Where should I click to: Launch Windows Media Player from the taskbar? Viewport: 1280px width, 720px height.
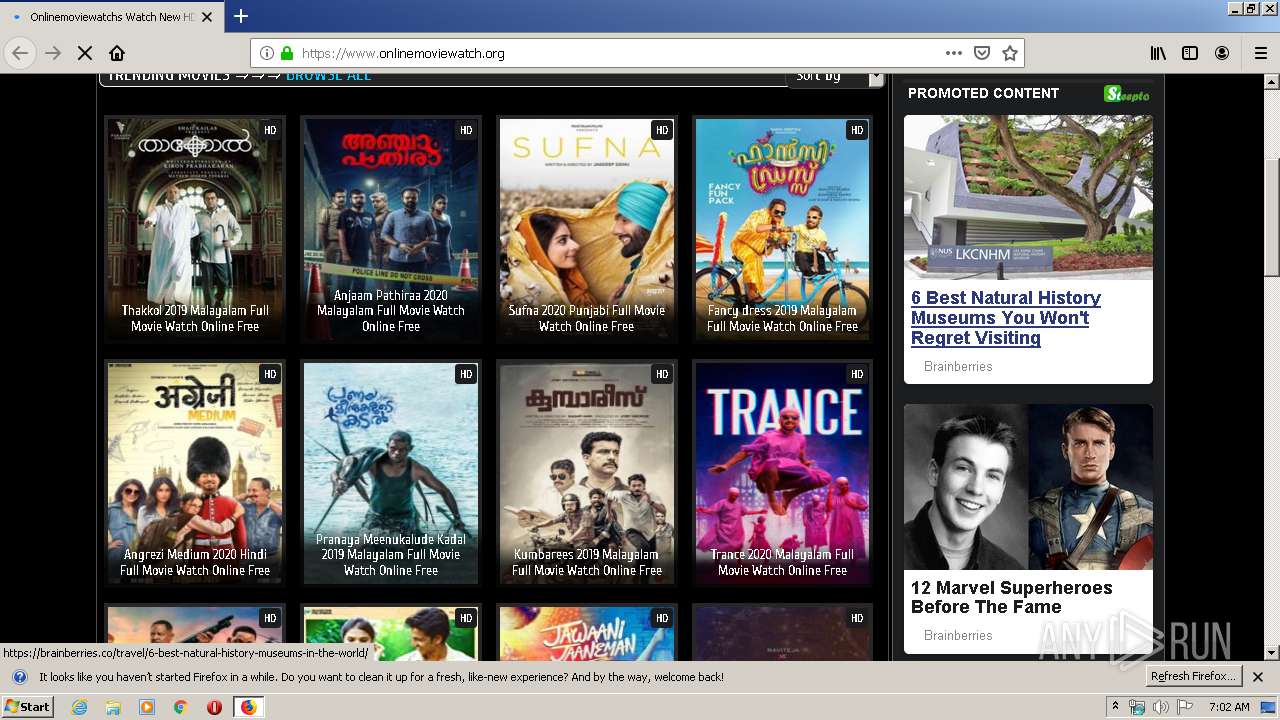click(147, 707)
